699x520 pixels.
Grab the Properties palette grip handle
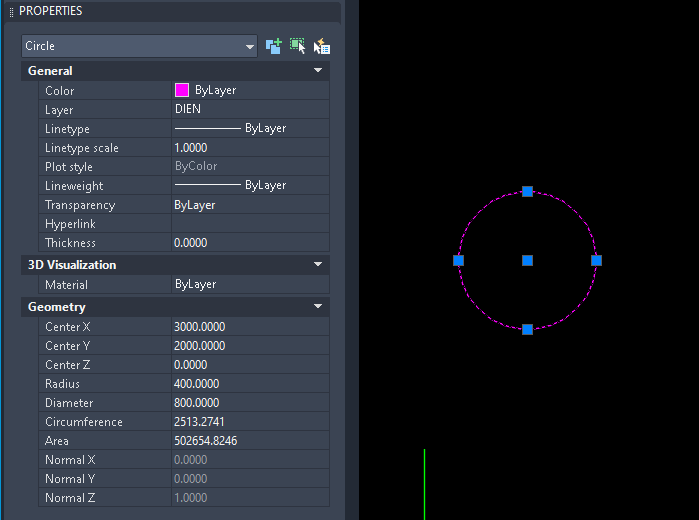[11, 12]
